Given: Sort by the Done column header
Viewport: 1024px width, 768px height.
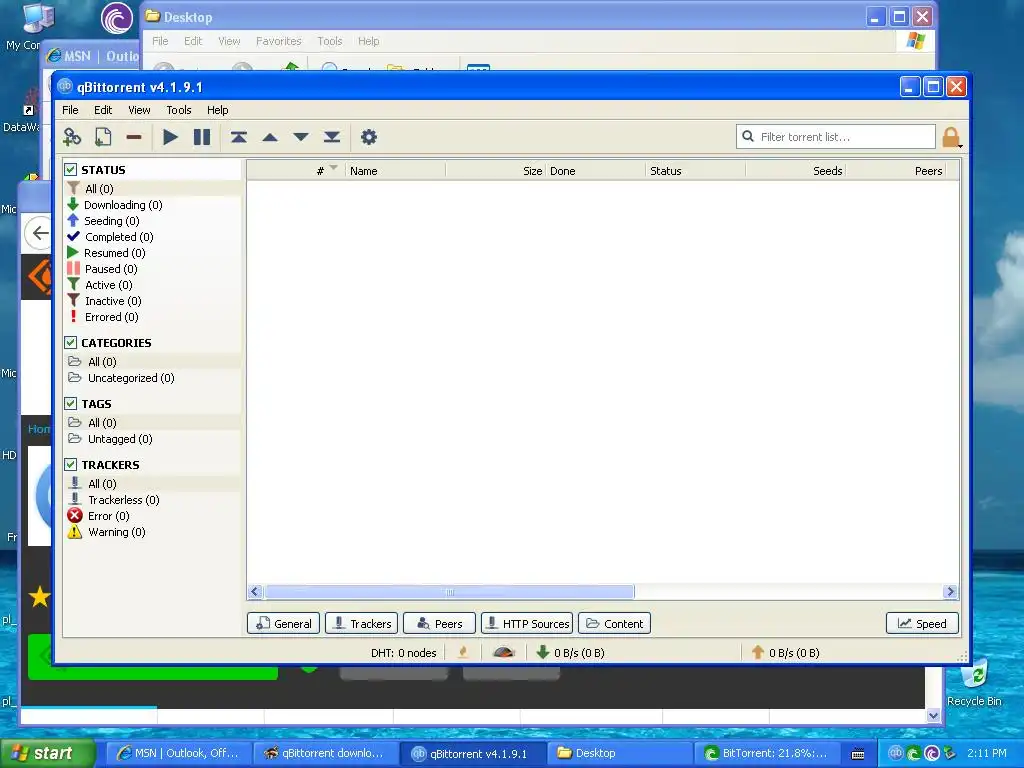Looking at the screenshot, I should (x=596, y=170).
